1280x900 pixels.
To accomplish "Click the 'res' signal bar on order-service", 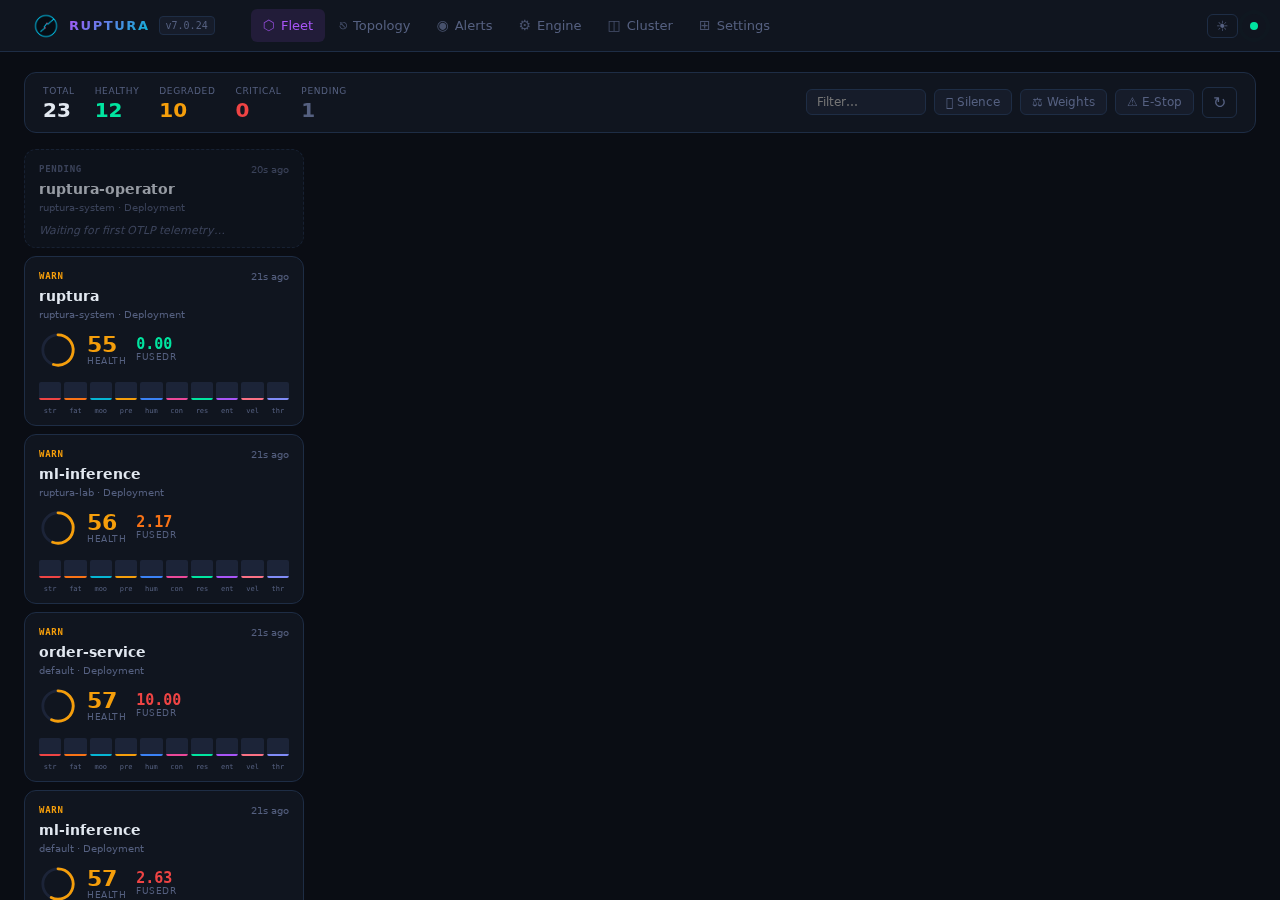I will click(202, 747).
